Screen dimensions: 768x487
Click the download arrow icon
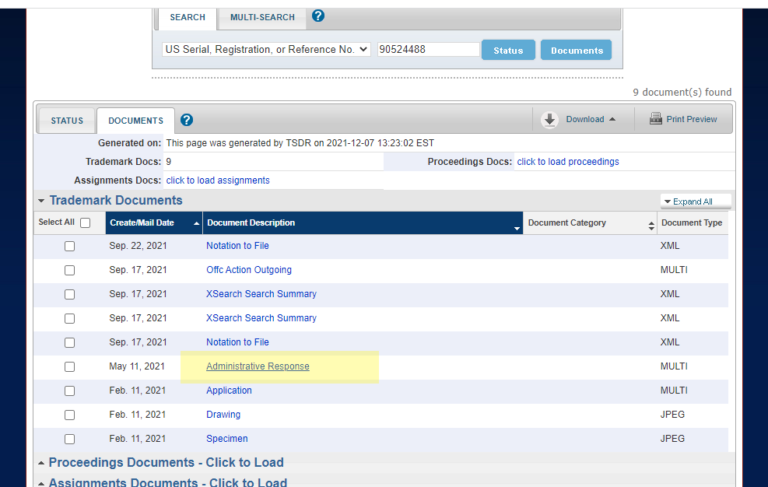[x=550, y=120]
